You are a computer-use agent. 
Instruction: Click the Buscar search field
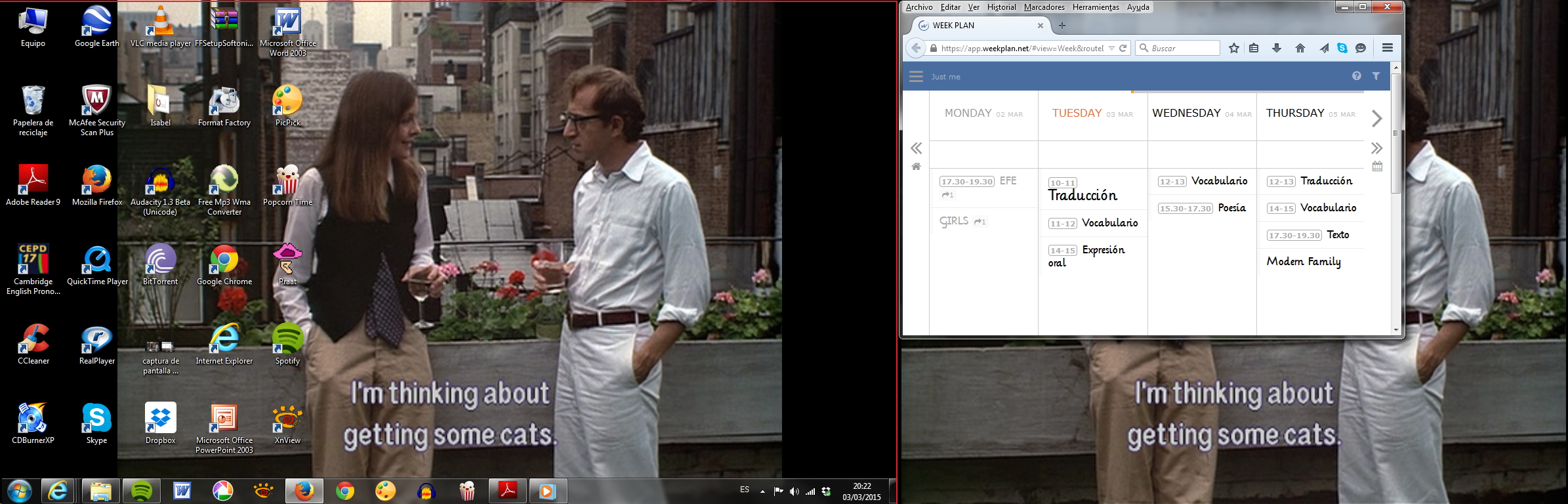(1178, 48)
